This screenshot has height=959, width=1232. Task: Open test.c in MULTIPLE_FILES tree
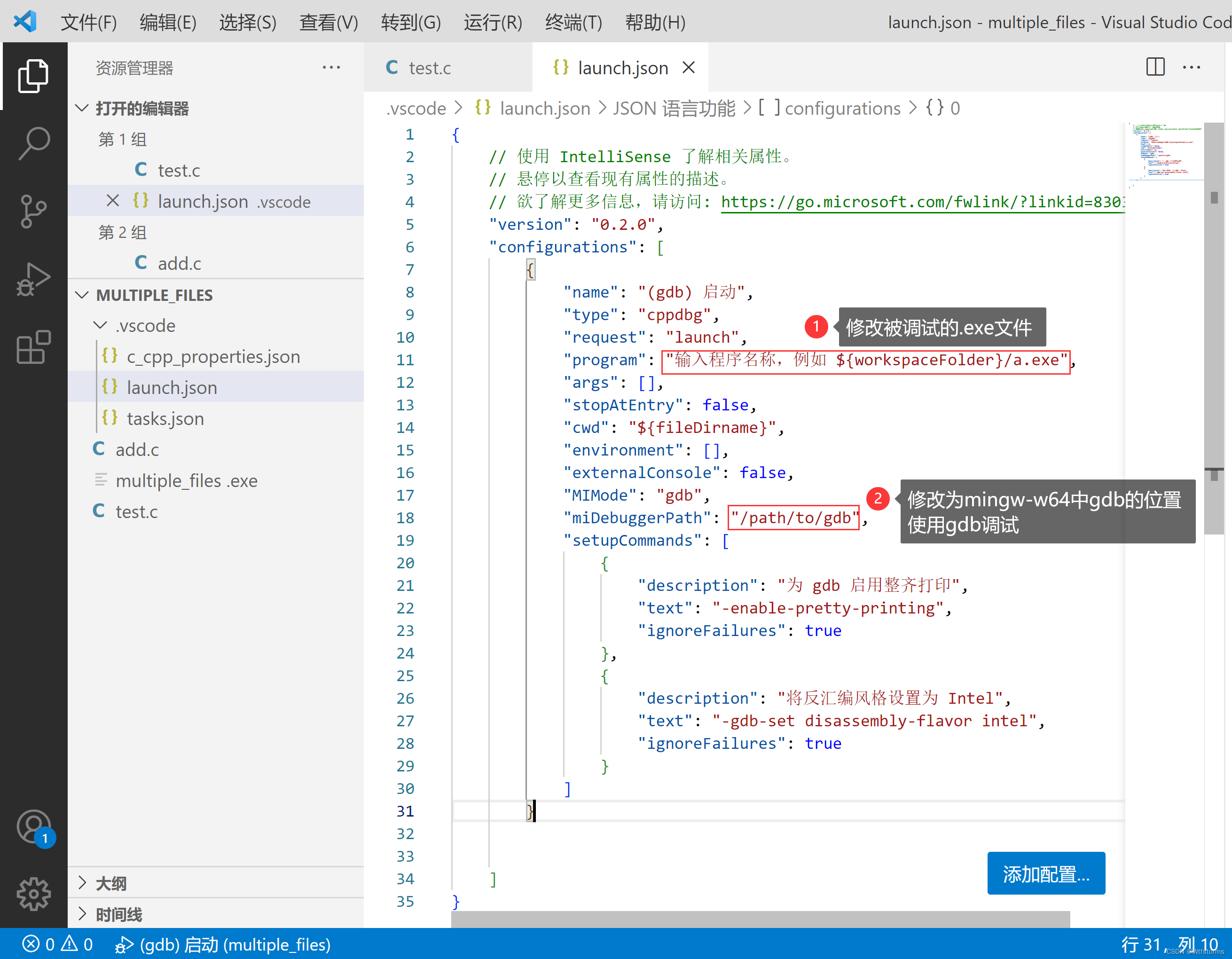tap(215, 511)
